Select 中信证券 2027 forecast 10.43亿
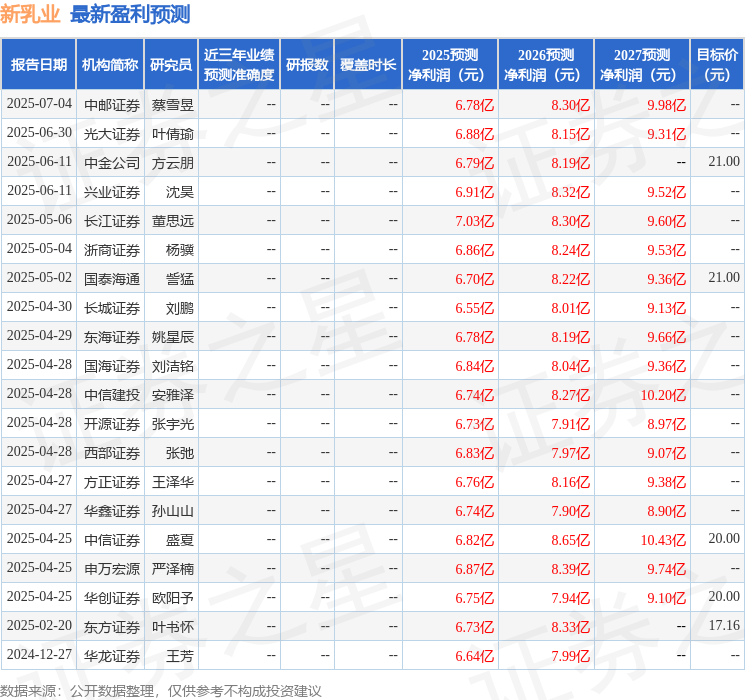Screen dimensions: 745x700 (663, 540)
